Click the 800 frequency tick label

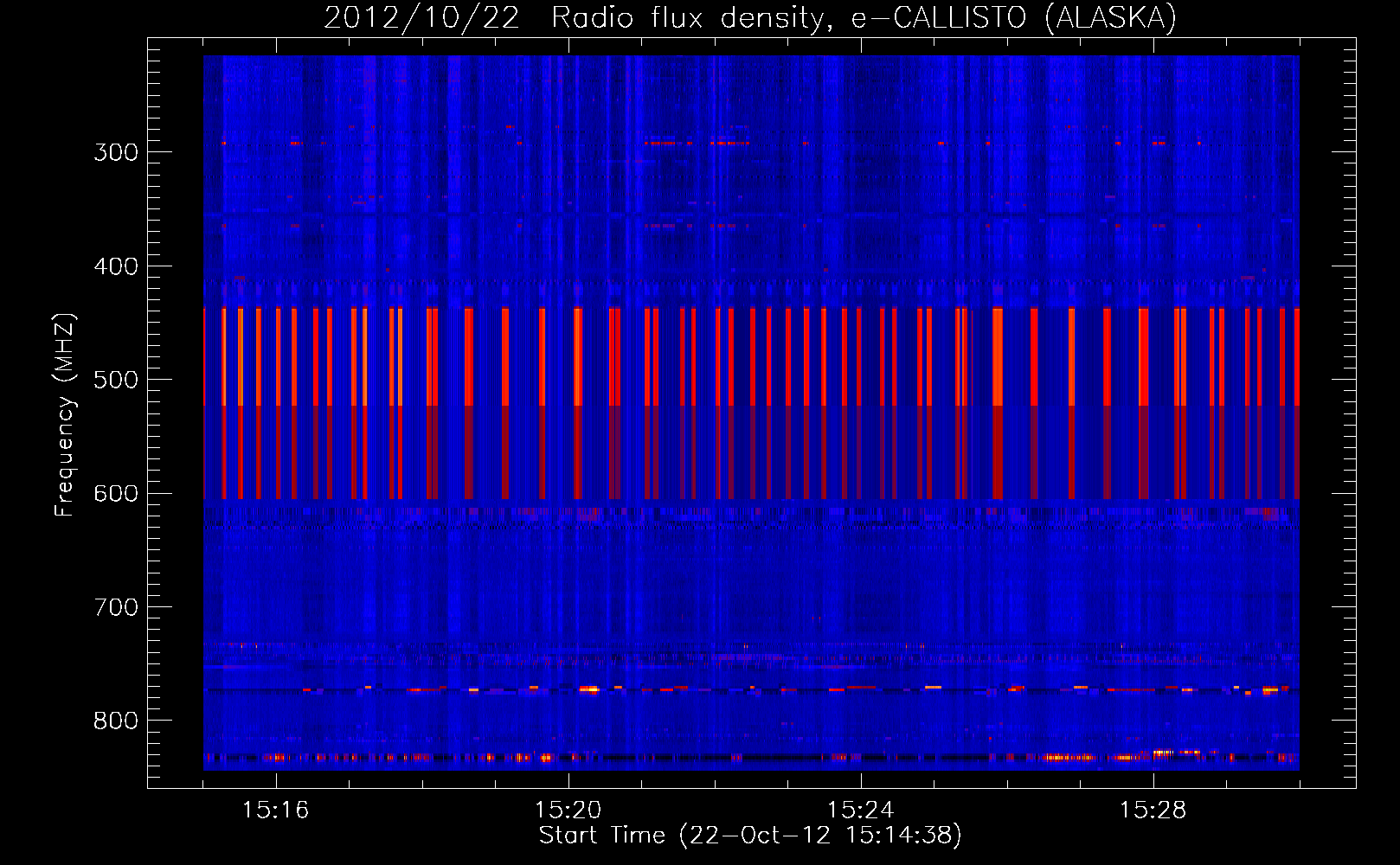(x=116, y=721)
